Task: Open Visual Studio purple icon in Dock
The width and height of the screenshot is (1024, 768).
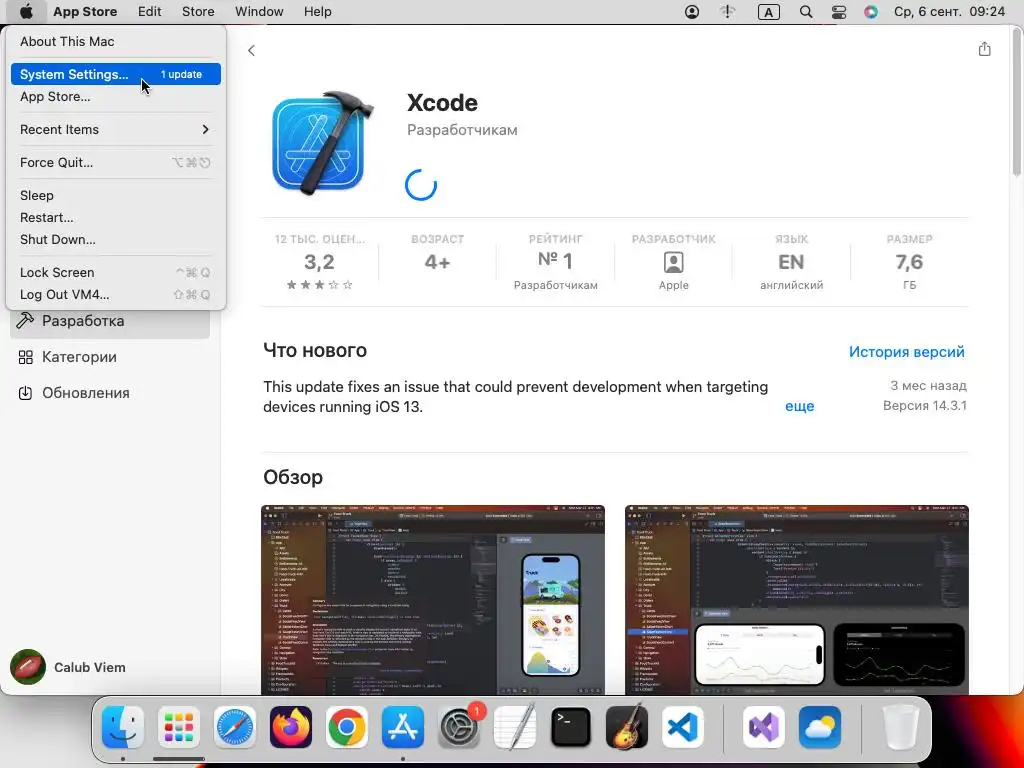Action: tap(763, 727)
